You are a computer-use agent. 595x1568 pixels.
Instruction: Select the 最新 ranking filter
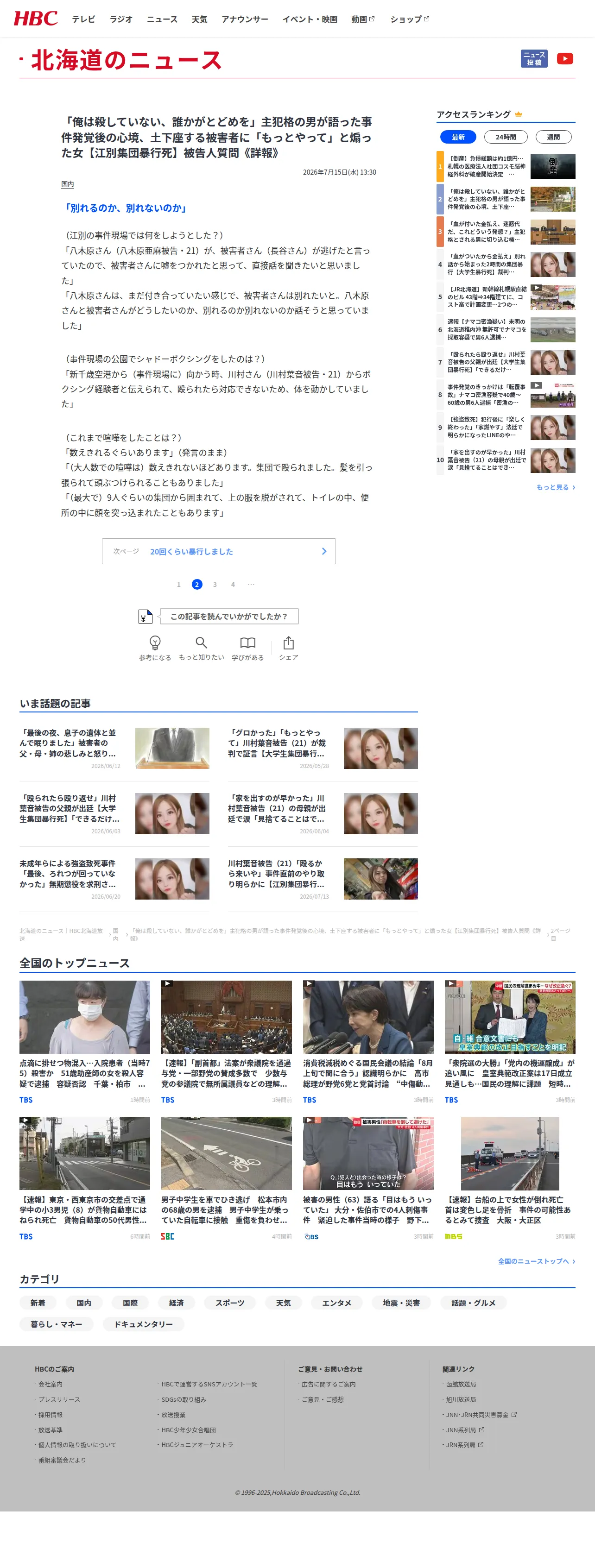click(458, 137)
